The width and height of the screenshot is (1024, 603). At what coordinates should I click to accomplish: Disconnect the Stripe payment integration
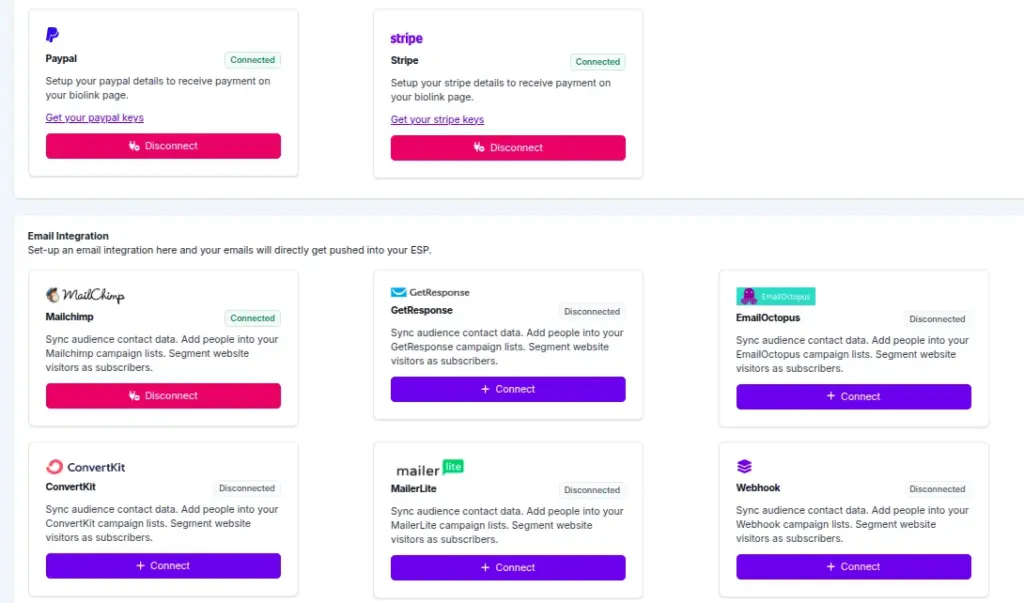click(x=508, y=147)
